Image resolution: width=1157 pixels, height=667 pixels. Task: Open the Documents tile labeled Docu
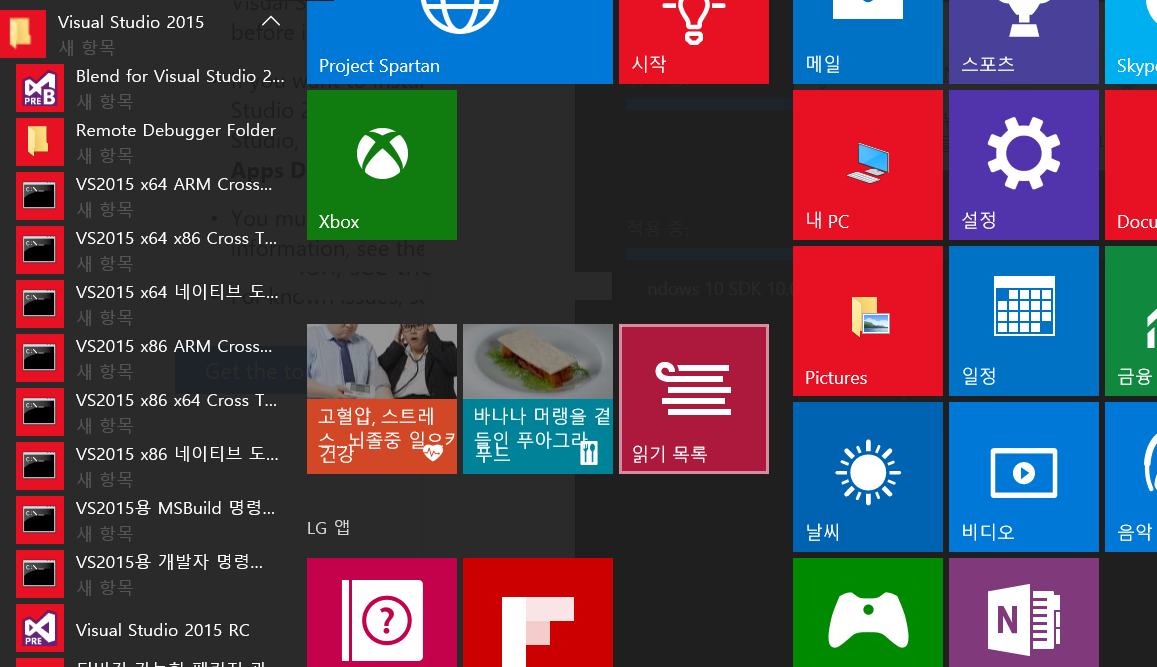(x=1131, y=165)
